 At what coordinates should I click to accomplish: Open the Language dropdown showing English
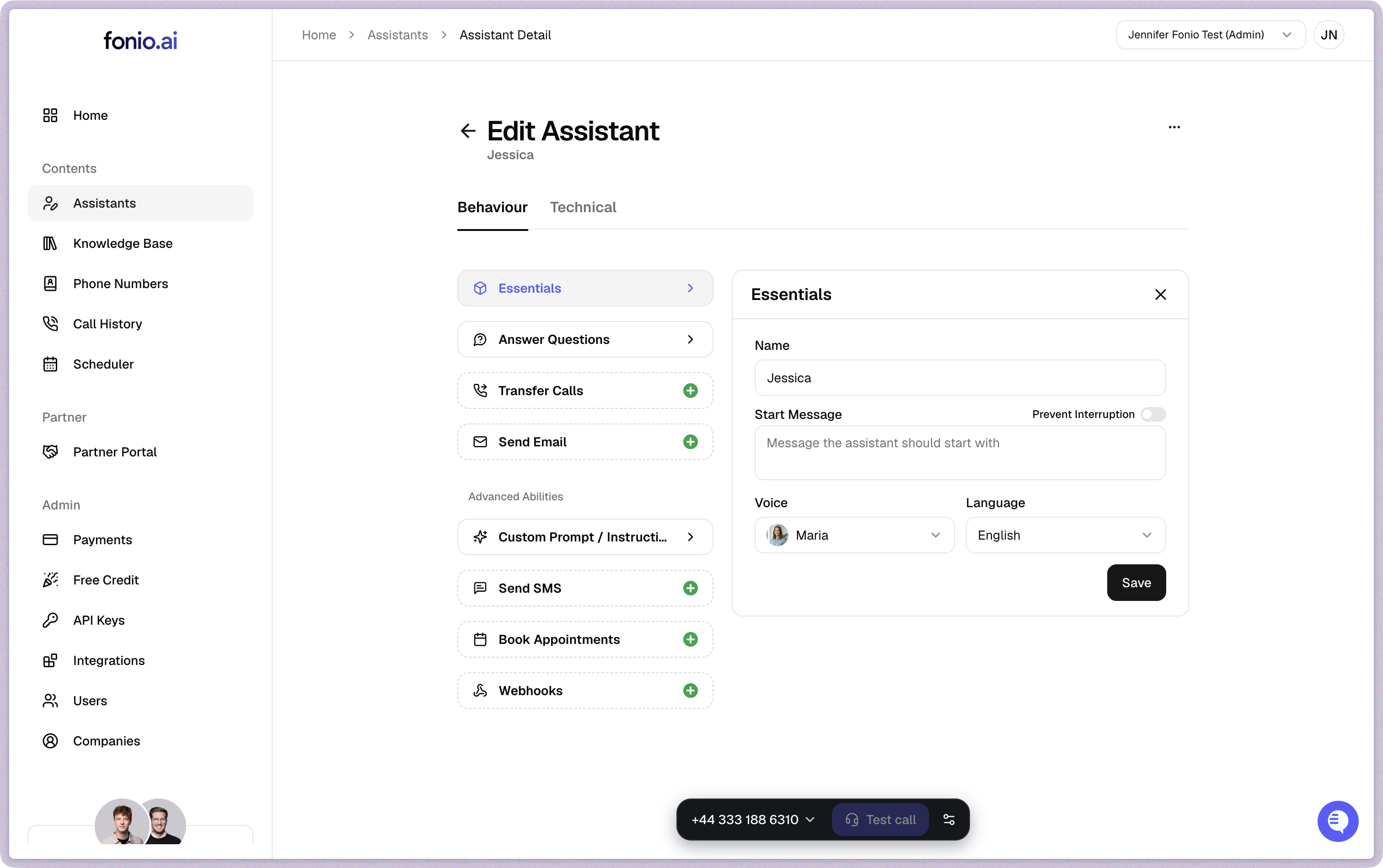1065,535
